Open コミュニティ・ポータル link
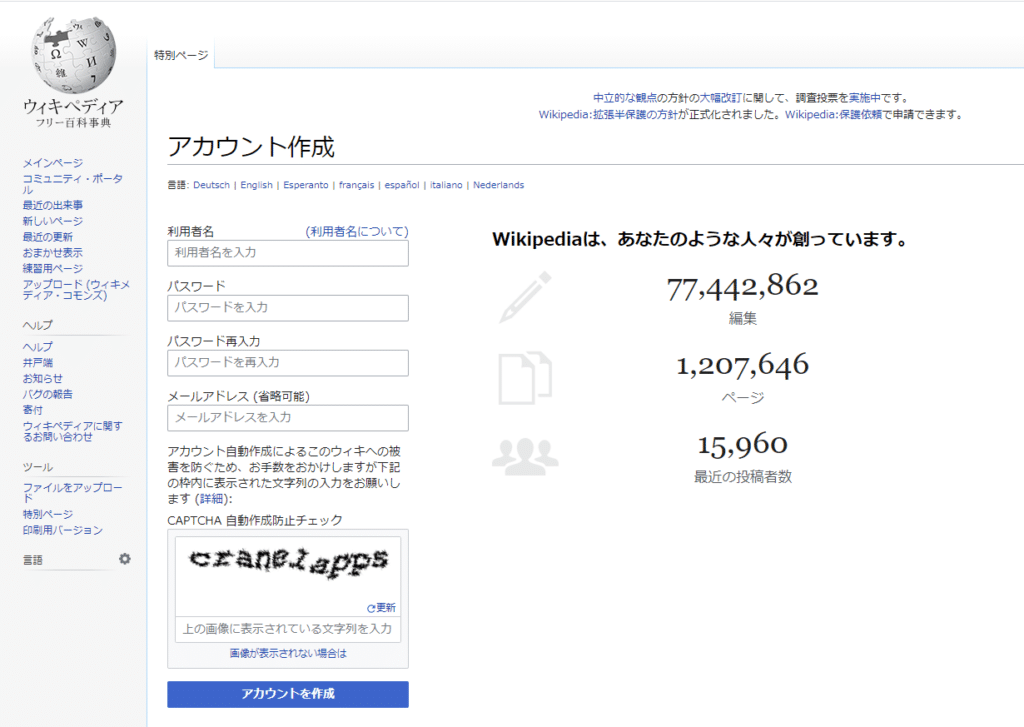Image resolution: width=1024 pixels, height=727 pixels. tap(72, 184)
